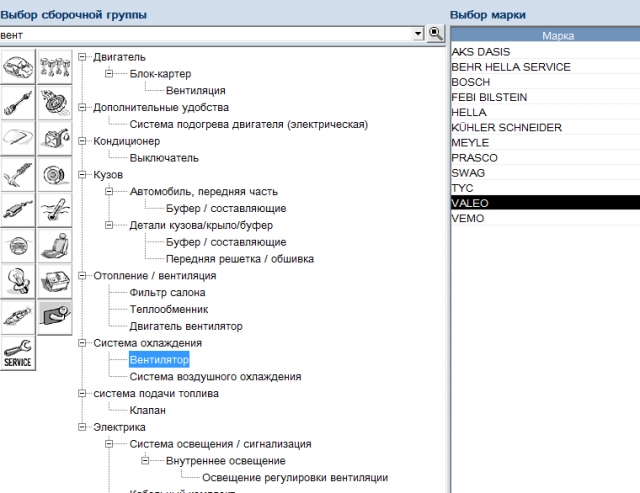Open the brake disc group icon
This screenshot has width=640, height=493.
point(55,174)
